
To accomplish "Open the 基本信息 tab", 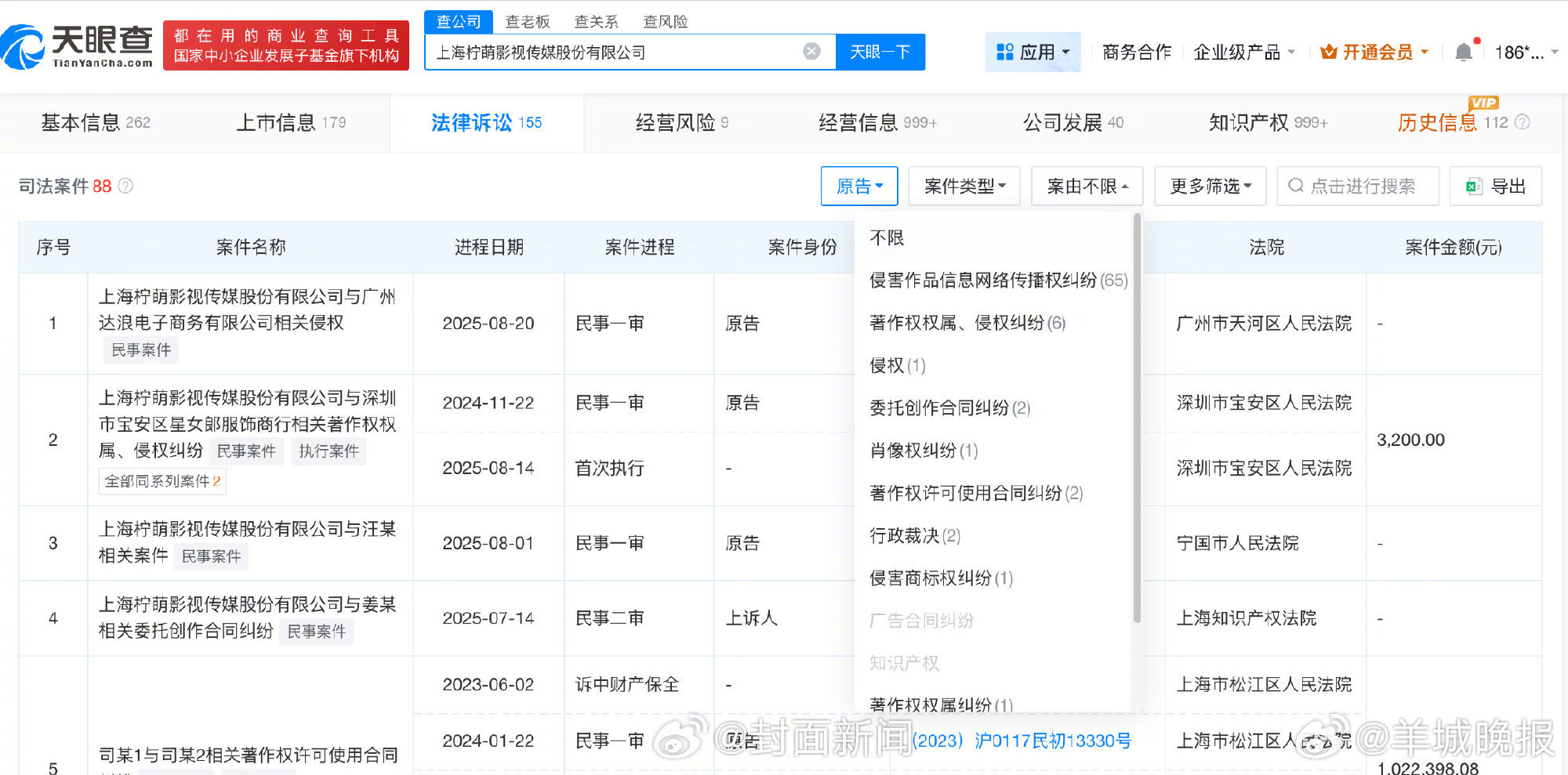I will point(96,122).
